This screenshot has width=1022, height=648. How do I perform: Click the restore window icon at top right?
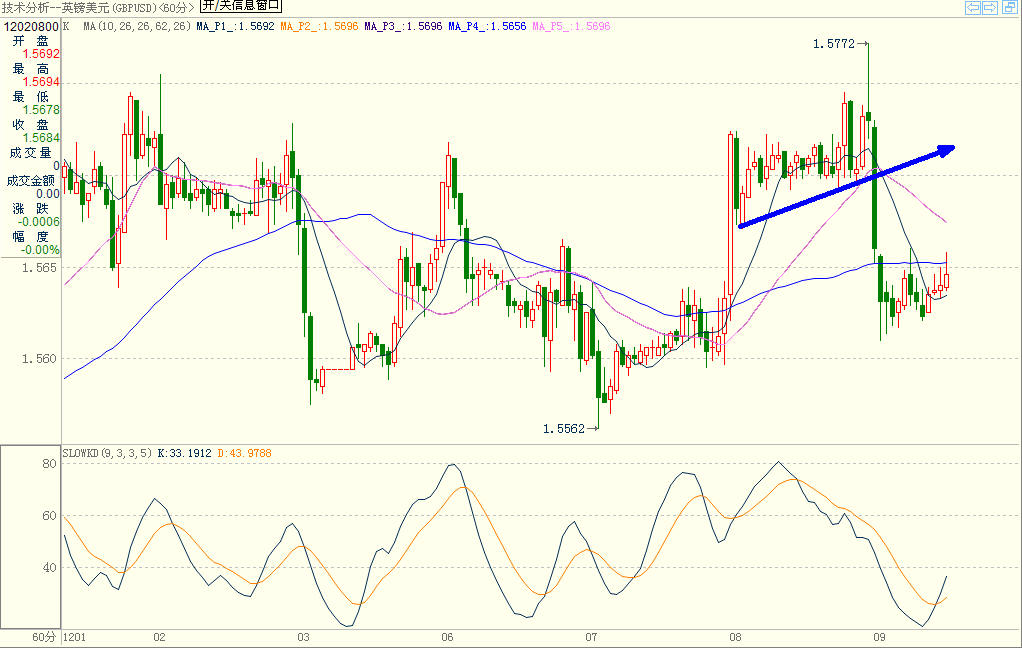[x=1010, y=7]
